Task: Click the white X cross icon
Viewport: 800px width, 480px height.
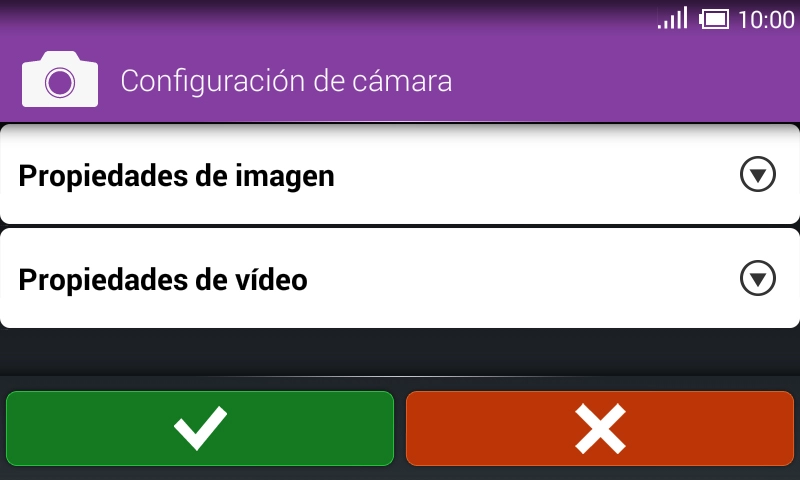Action: [600, 428]
